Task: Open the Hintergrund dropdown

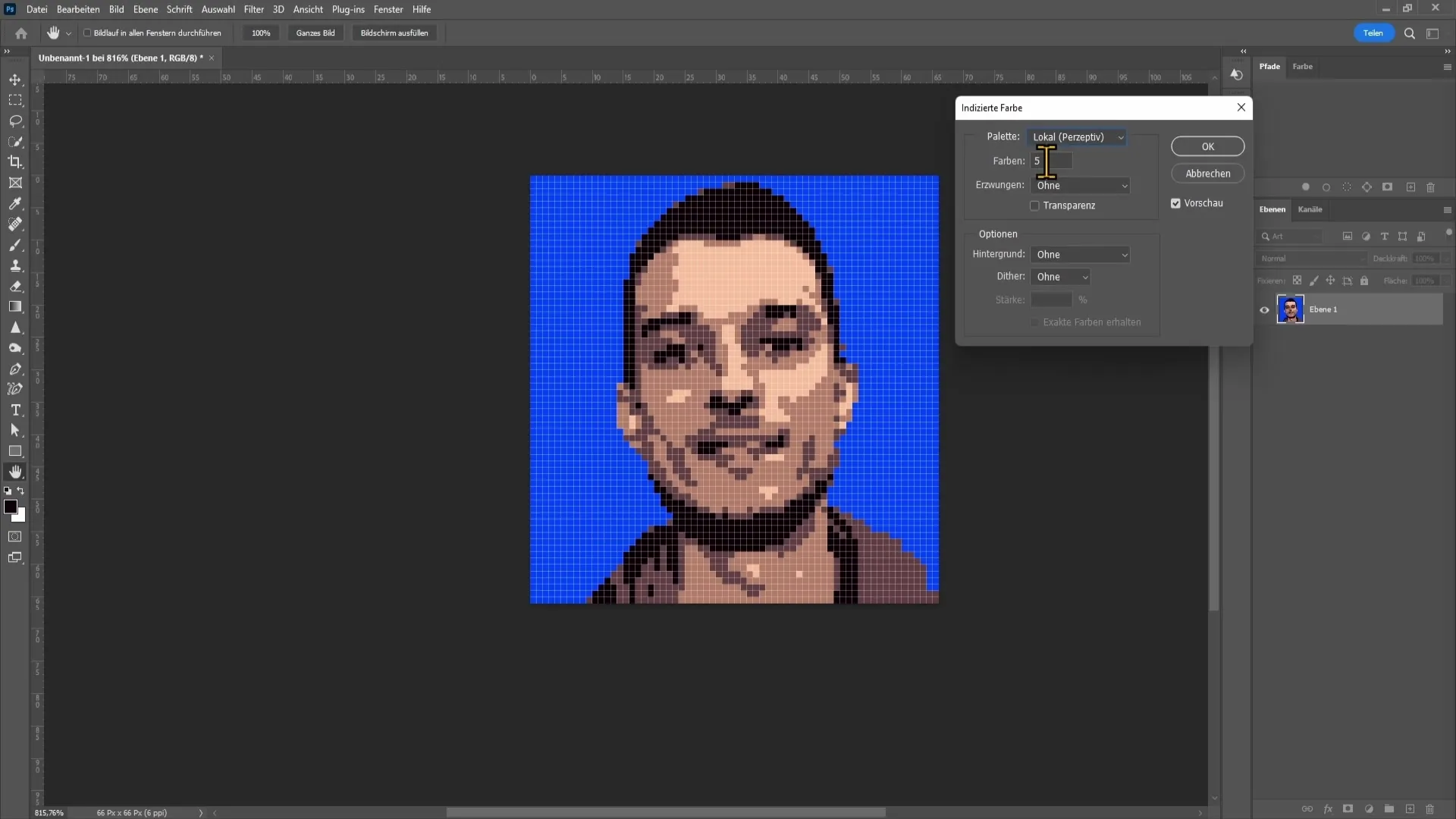Action: tap(1080, 255)
